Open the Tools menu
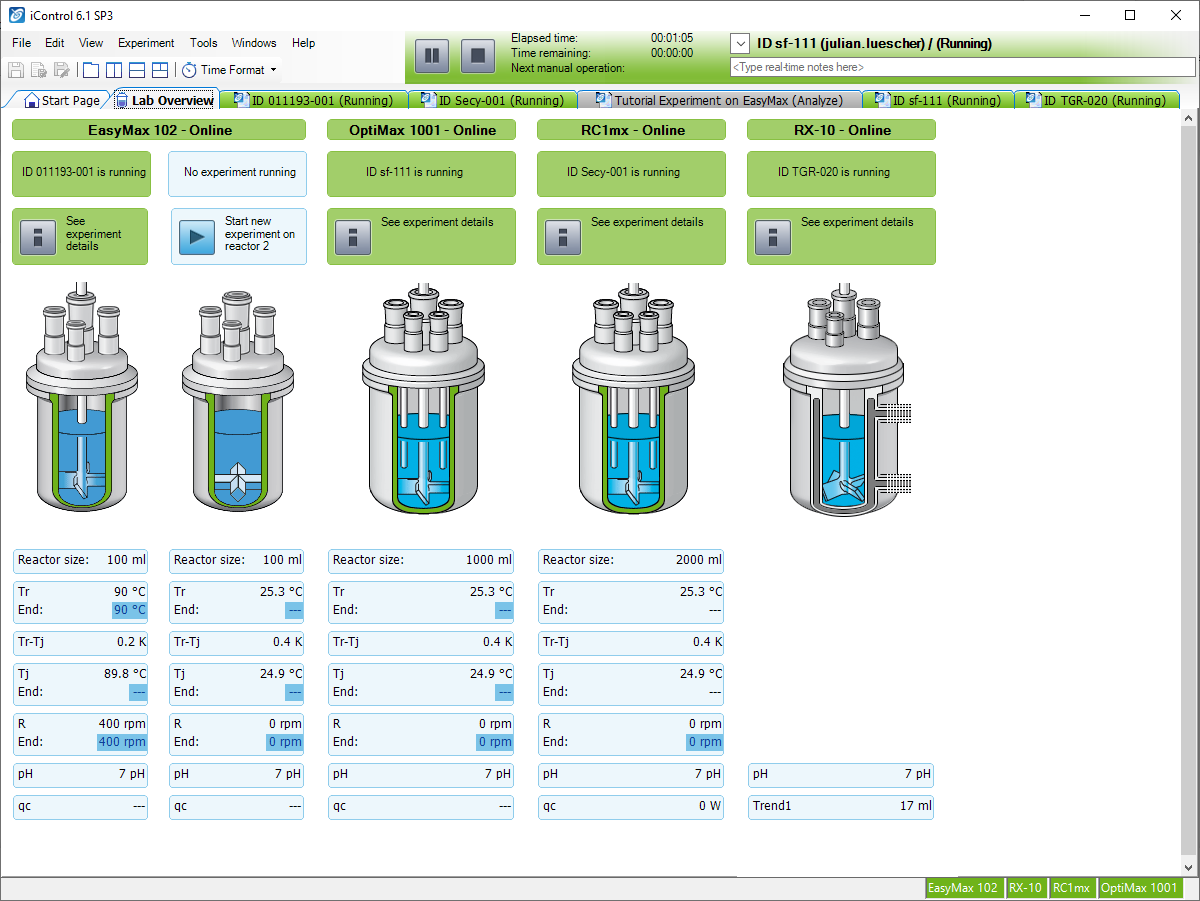Image resolution: width=1200 pixels, height=901 pixels. pyautogui.click(x=204, y=43)
